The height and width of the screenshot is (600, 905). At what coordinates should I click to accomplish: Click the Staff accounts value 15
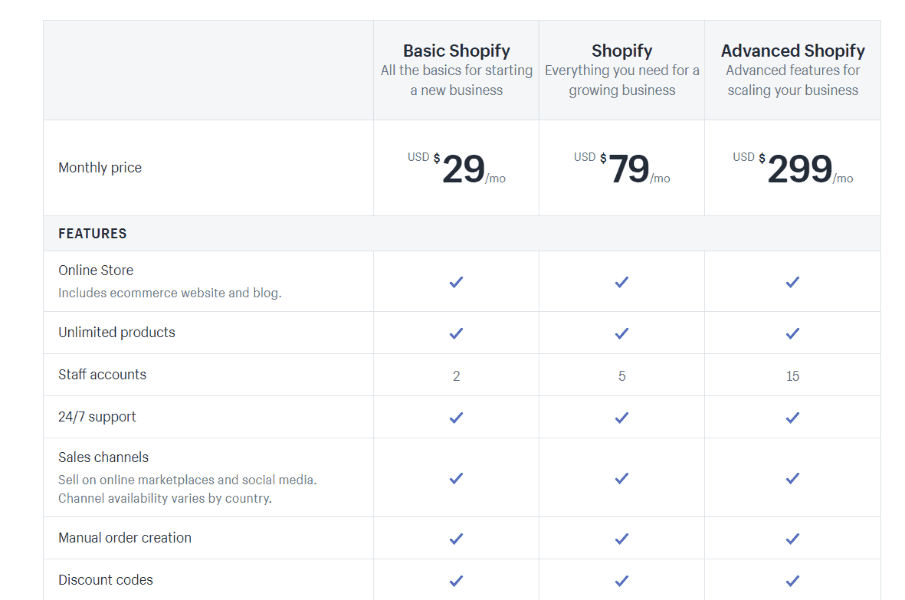792,376
